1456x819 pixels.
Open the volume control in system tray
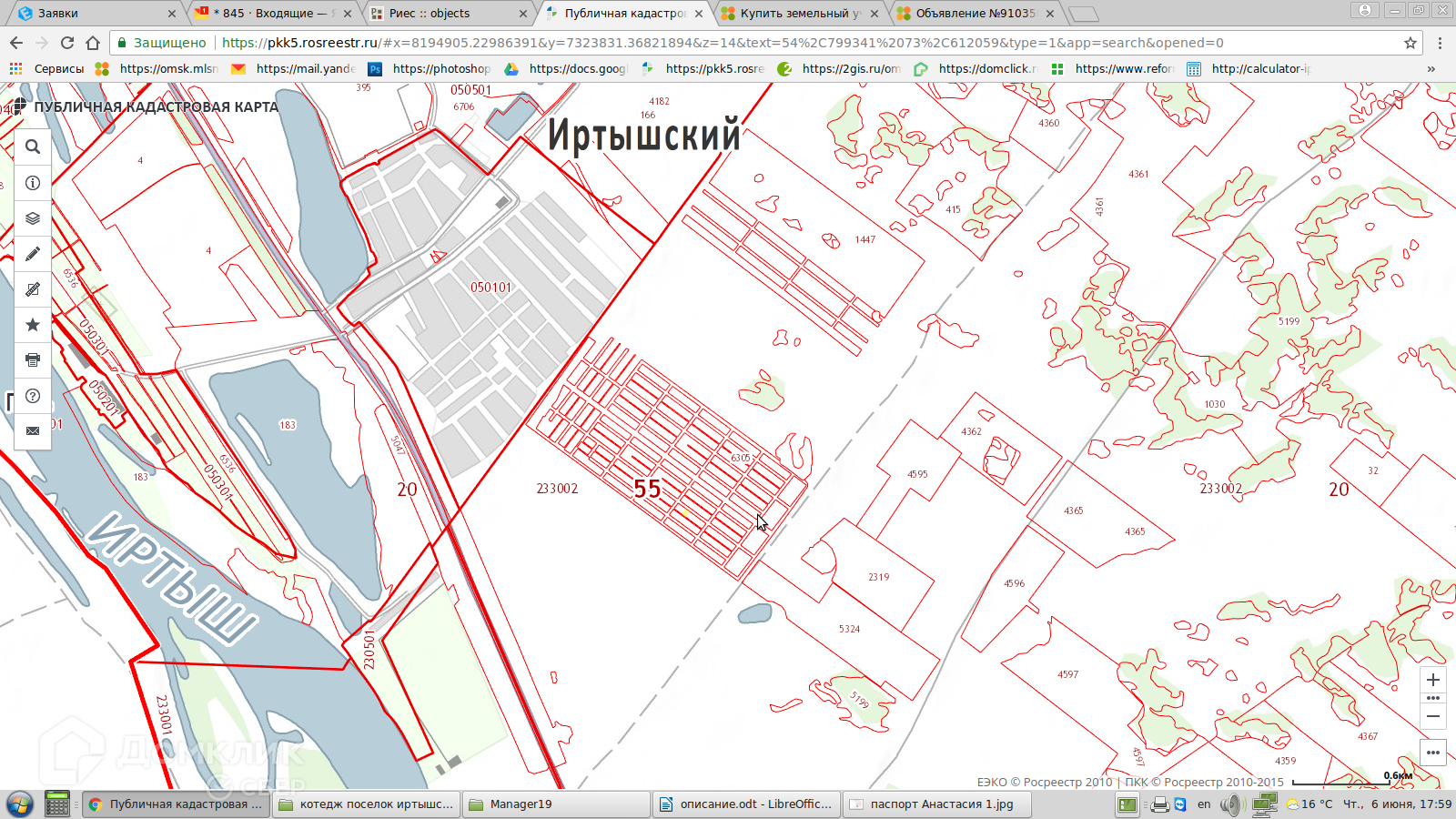[1230, 804]
